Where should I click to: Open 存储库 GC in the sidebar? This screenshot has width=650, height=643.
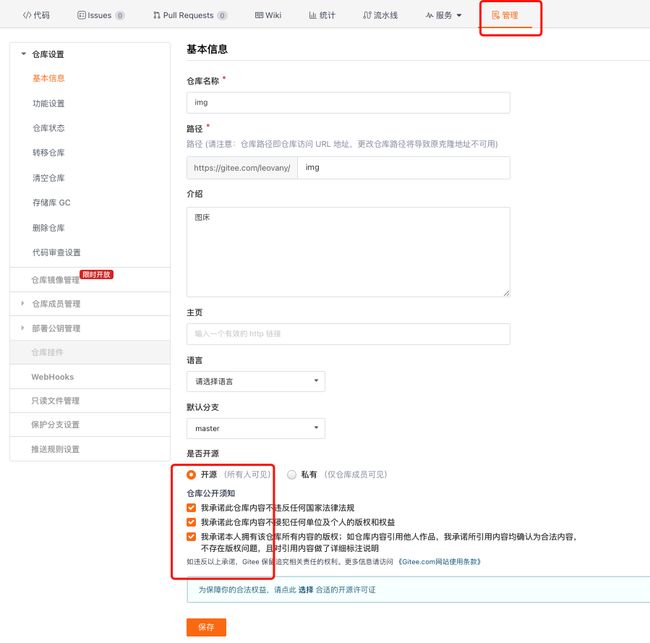tap(51, 203)
